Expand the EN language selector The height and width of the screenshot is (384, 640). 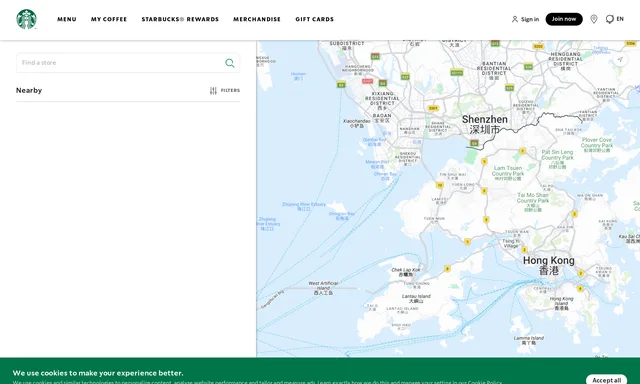click(x=620, y=19)
